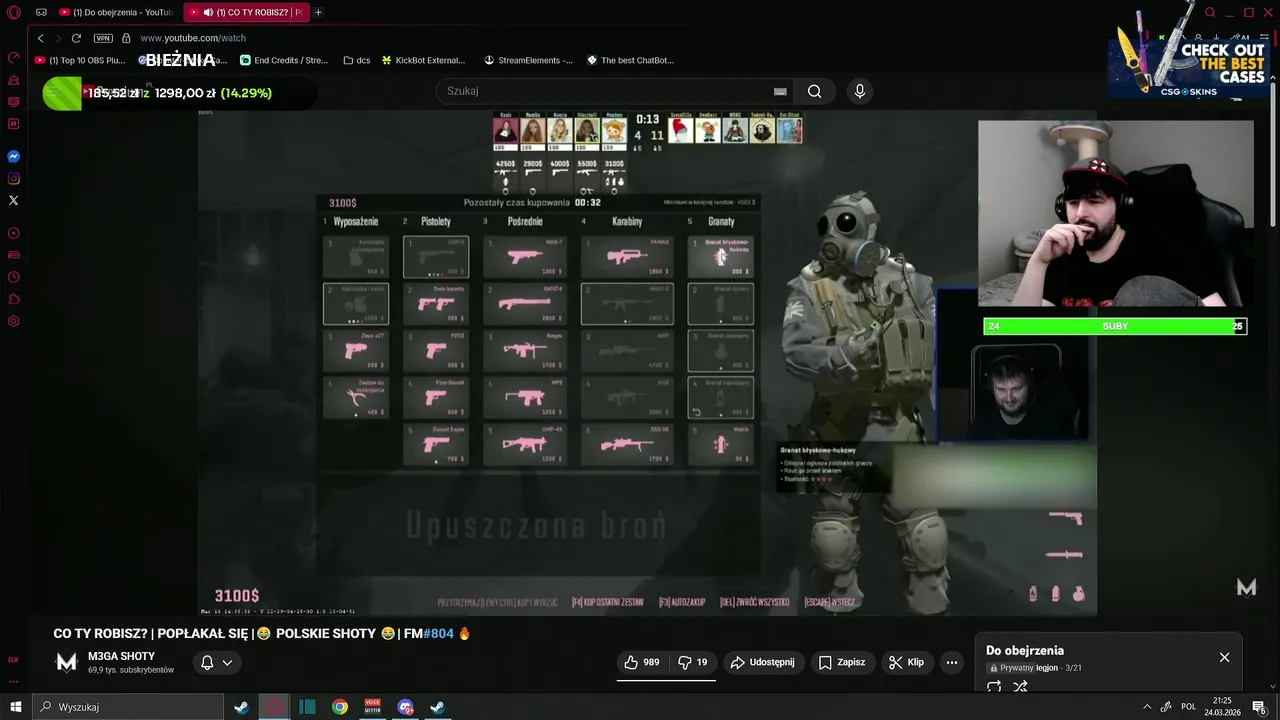This screenshot has height=720, width=1280.
Task: Open Google Chrome from the taskbar
Action: (340, 707)
